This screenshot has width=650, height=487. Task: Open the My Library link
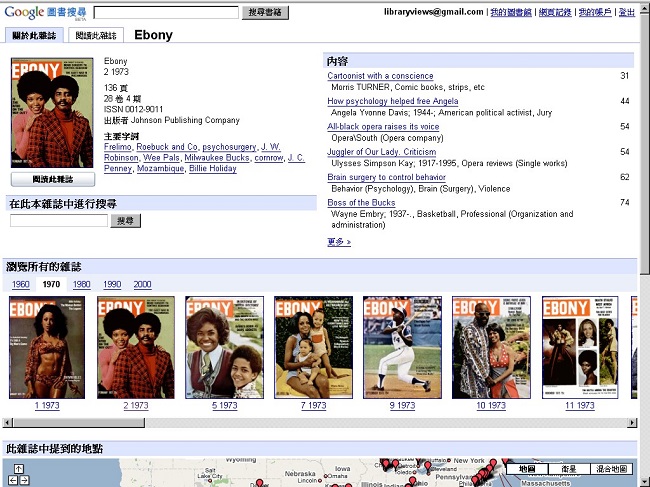[x=511, y=12]
